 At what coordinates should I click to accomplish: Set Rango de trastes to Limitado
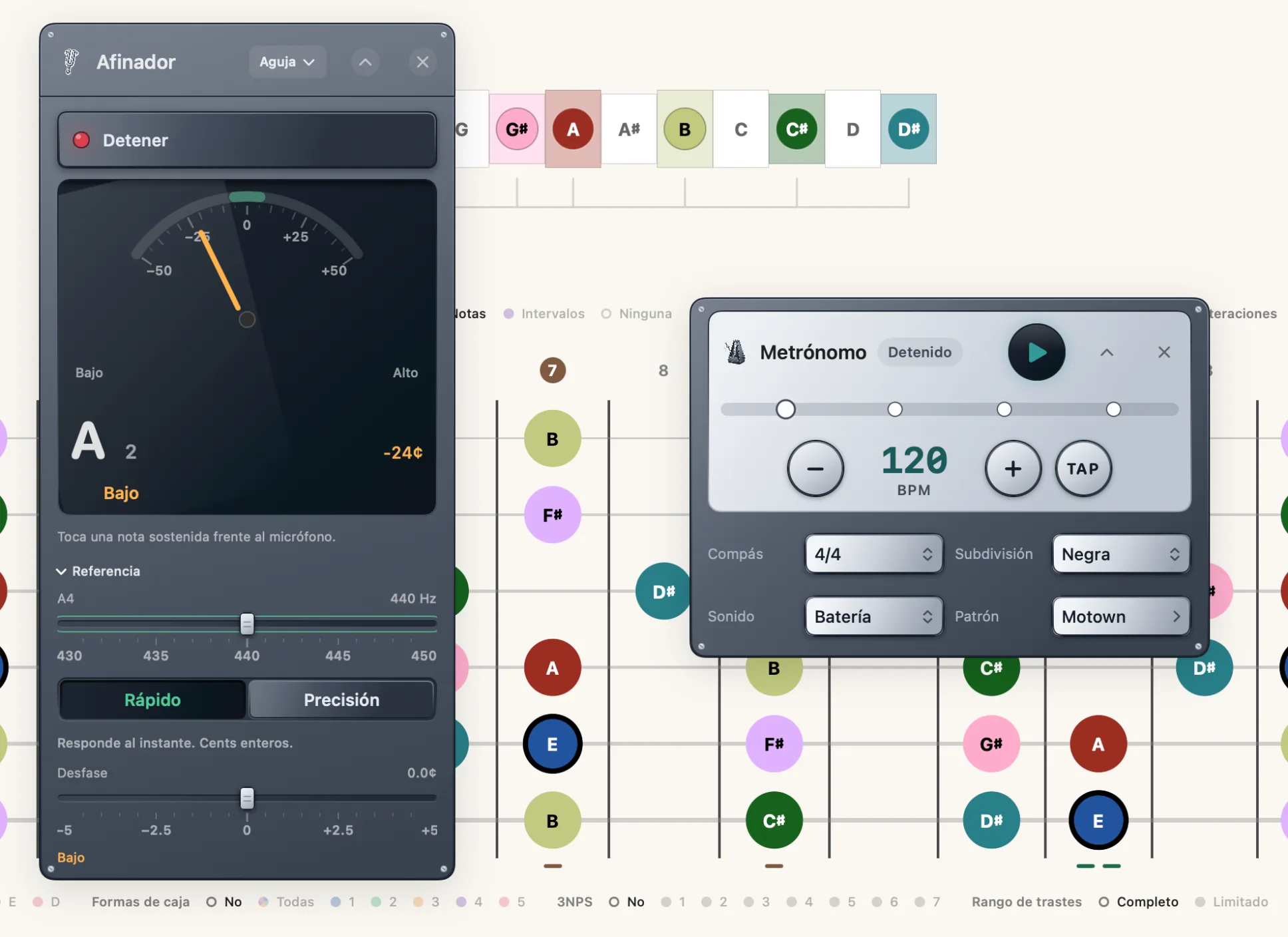coord(1231,902)
